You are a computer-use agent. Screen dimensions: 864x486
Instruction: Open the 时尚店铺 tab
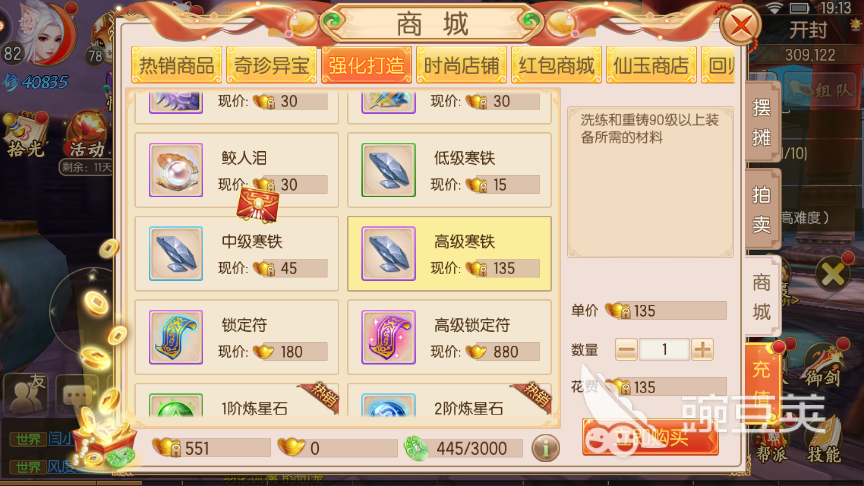[461, 66]
